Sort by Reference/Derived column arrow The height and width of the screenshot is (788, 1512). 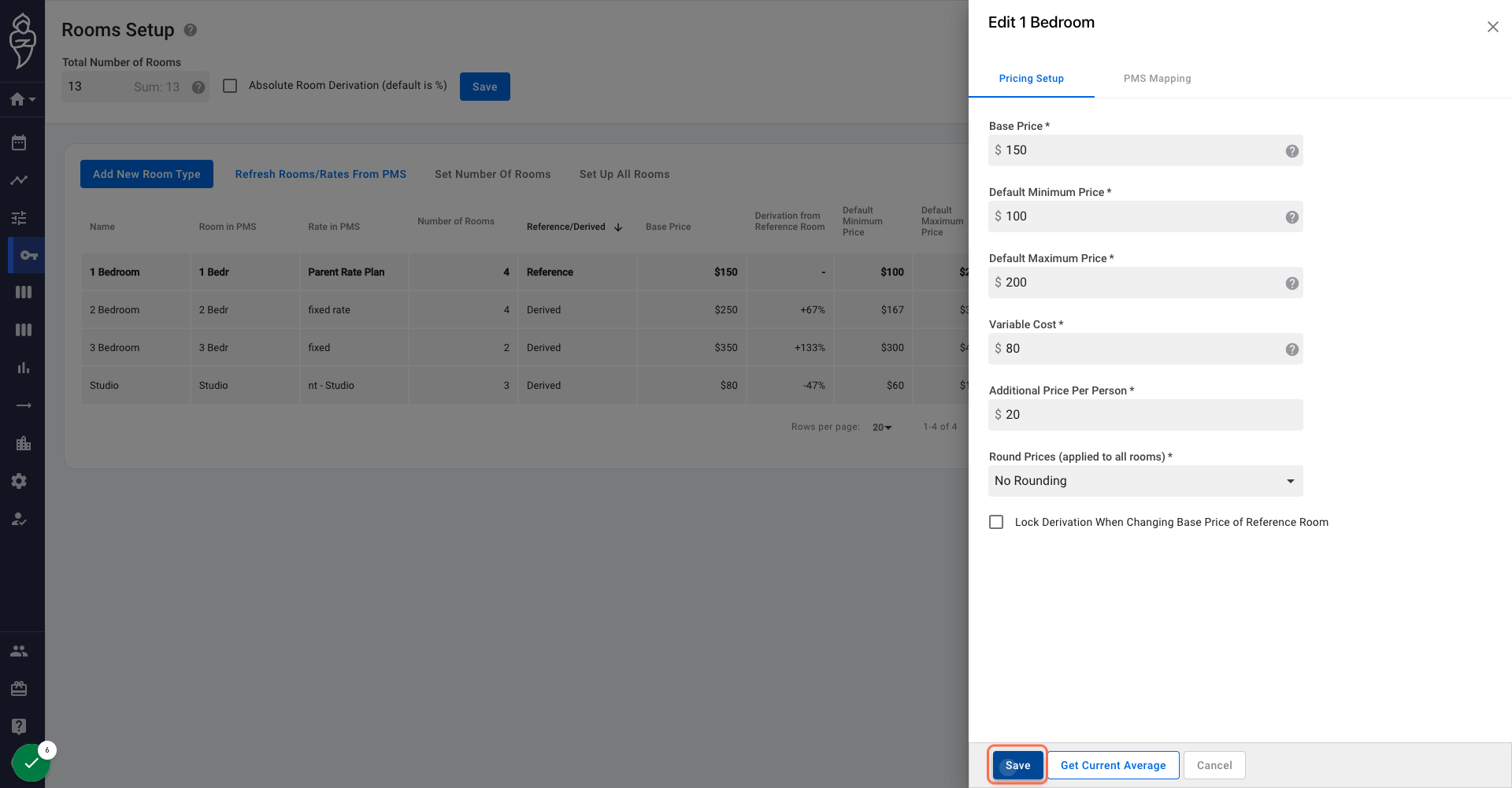tap(618, 228)
